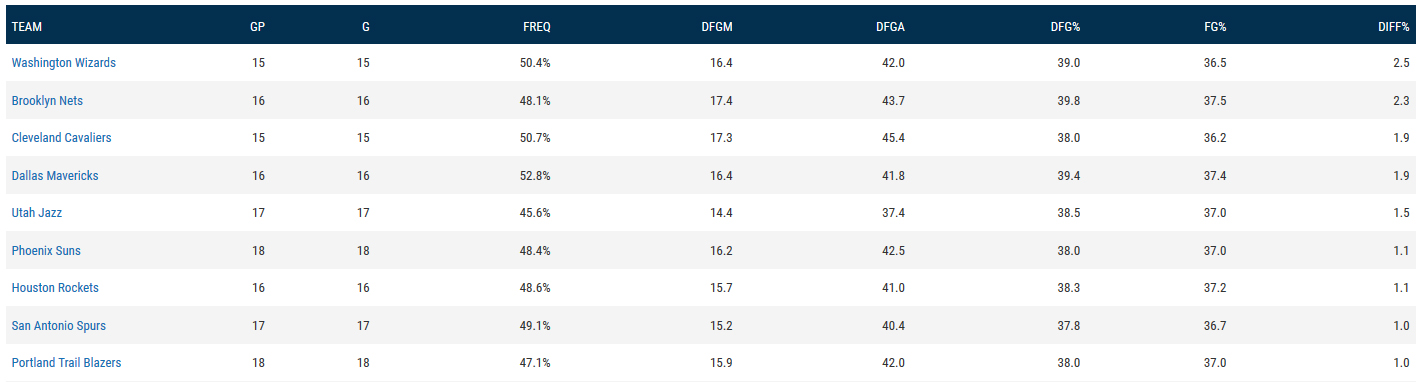1422x382 pixels.
Task: Select the Mavericks FREQ value 52.8%
Action: (537, 176)
